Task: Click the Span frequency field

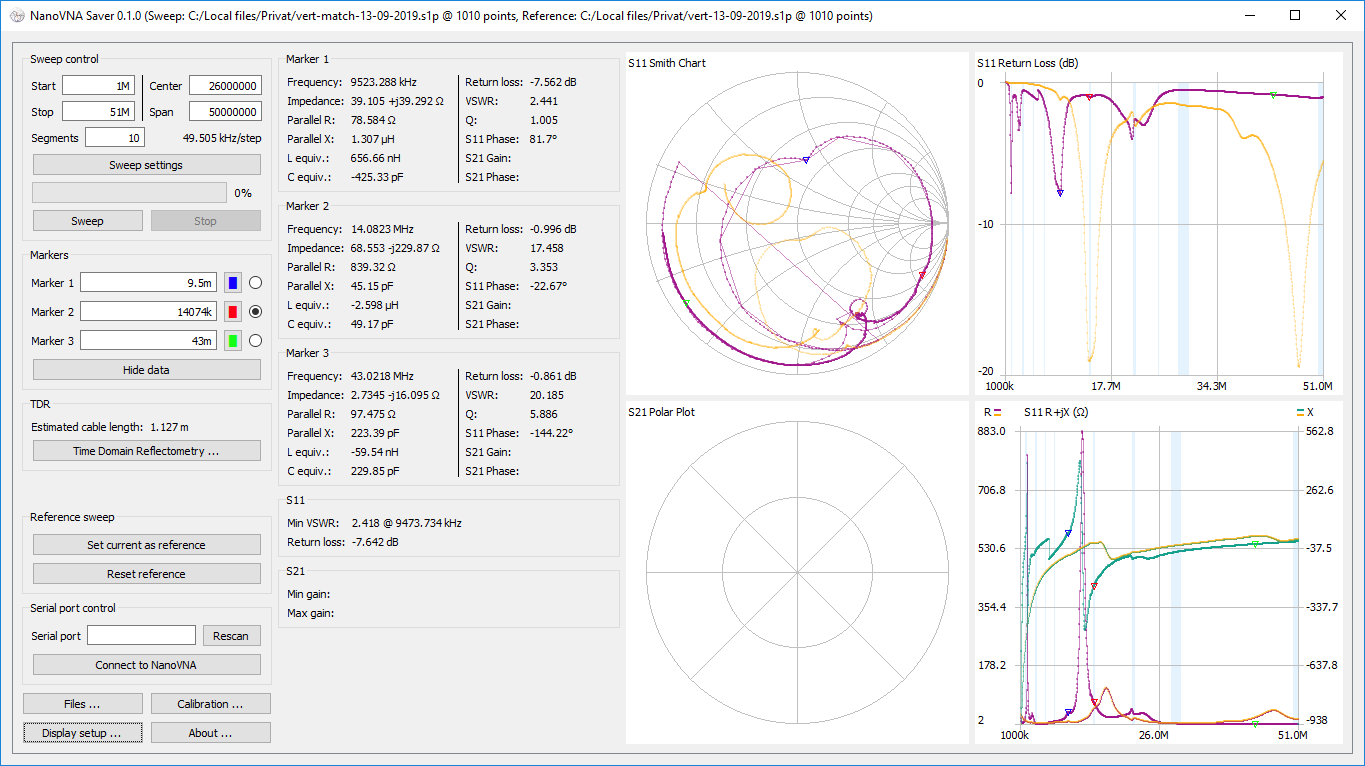Action: coord(225,112)
